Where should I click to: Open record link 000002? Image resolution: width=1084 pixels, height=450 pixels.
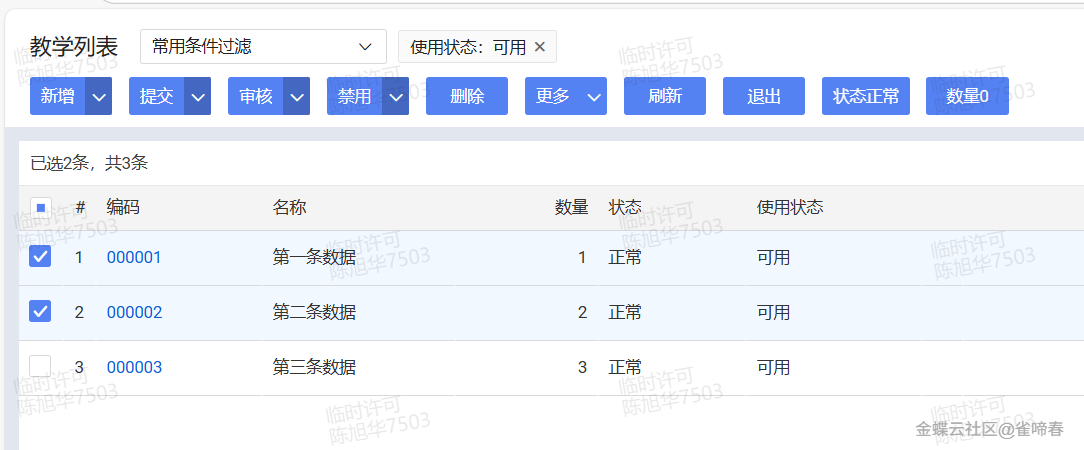click(x=134, y=312)
